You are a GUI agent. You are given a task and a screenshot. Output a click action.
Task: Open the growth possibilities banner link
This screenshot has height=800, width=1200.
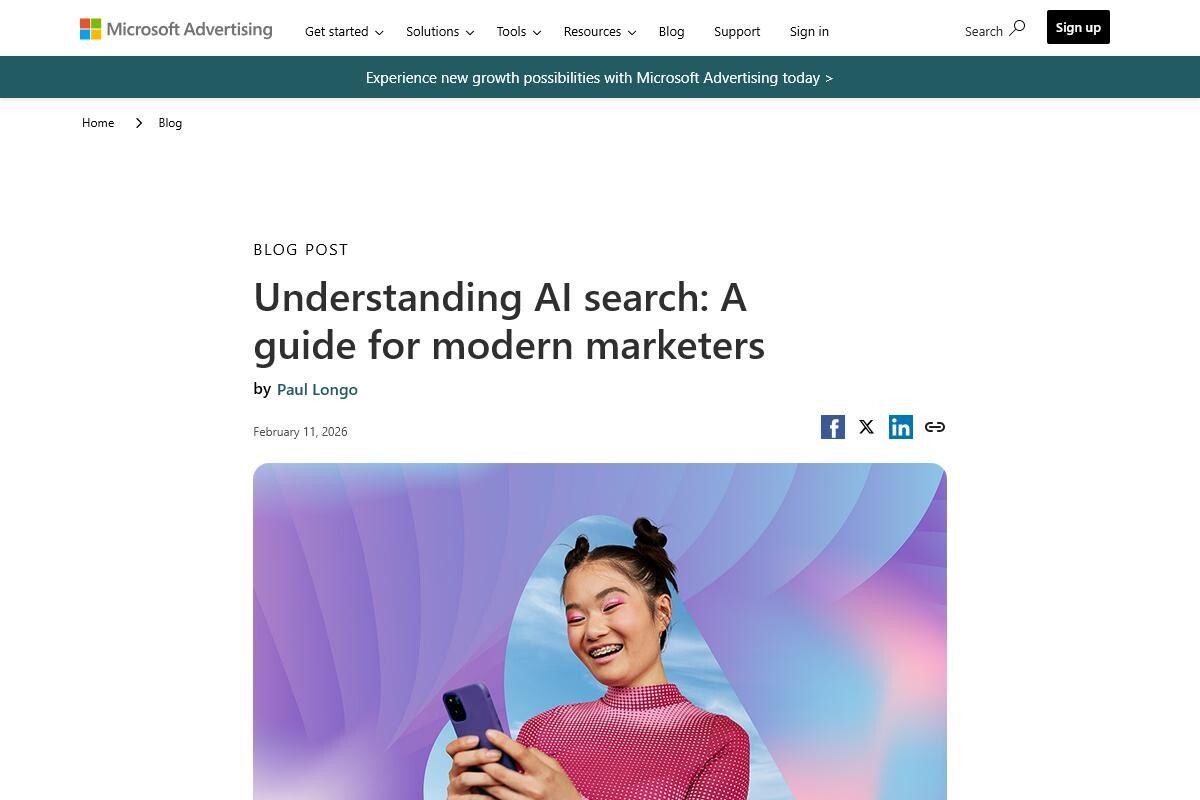click(599, 78)
